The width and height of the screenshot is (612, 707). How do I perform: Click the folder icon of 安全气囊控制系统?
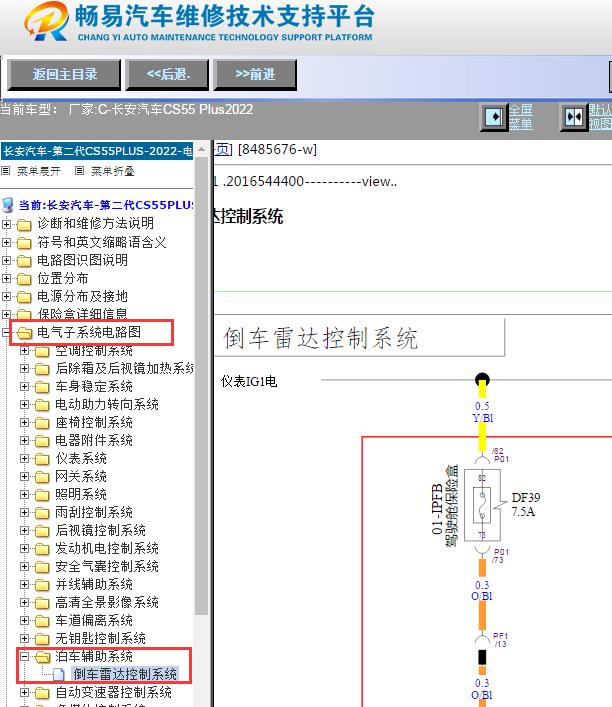click(42, 567)
